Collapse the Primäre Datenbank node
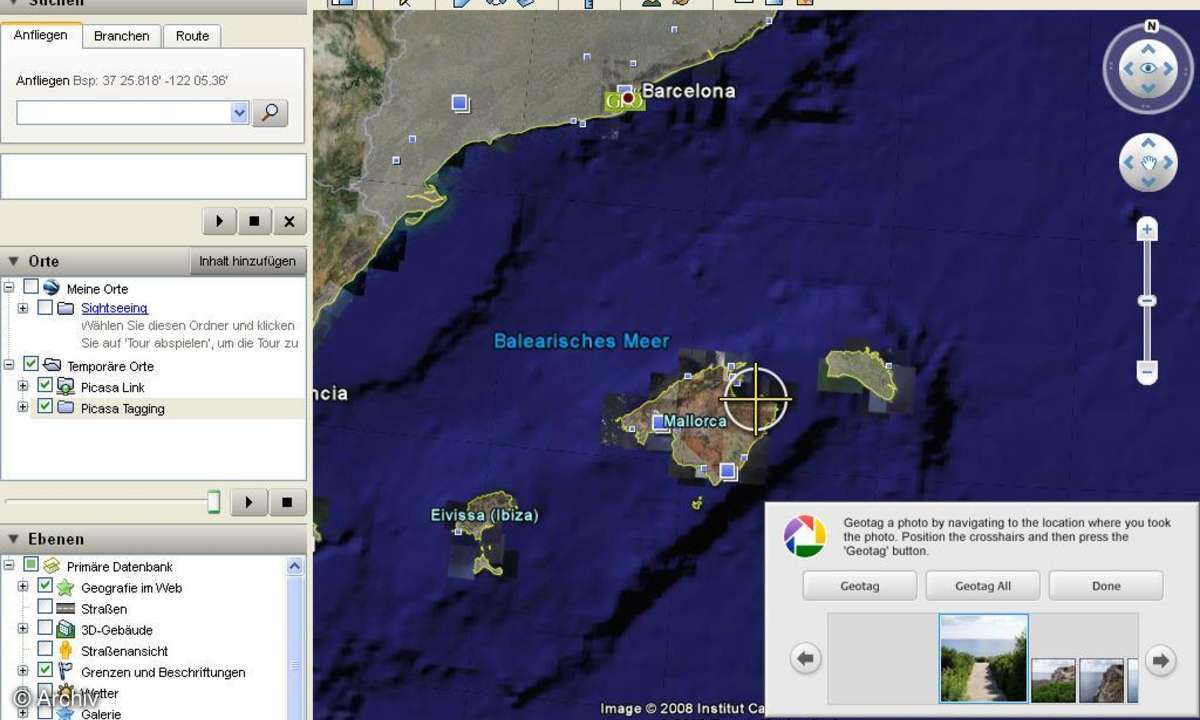The height and width of the screenshot is (720, 1200). point(9,566)
